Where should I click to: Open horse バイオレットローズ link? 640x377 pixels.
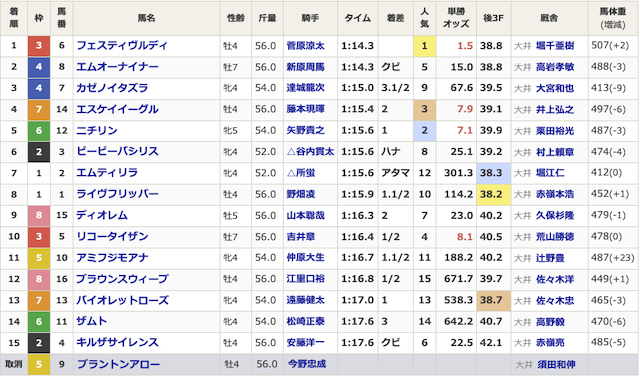point(122,300)
